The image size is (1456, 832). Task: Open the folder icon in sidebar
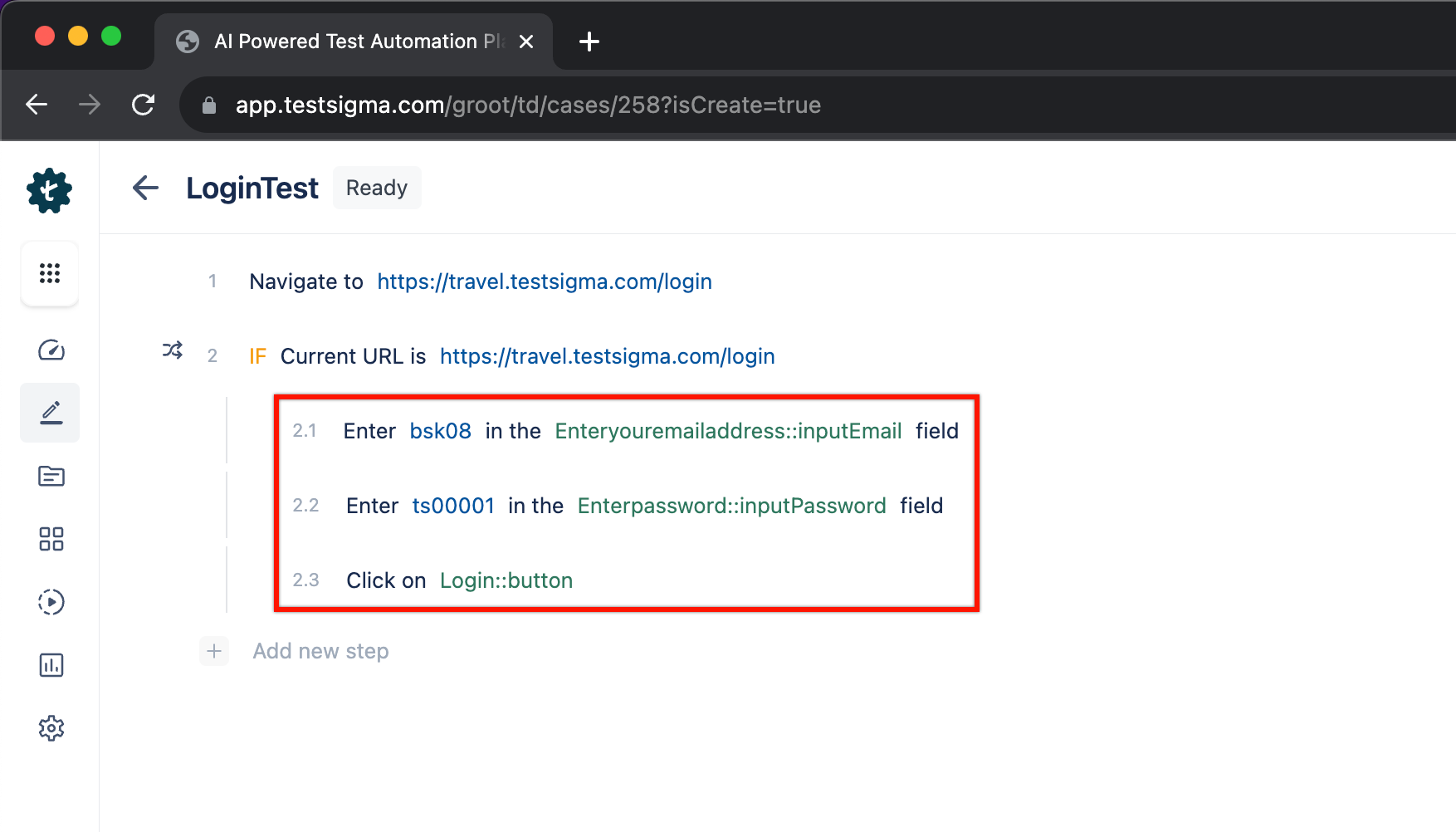(51, 476)
